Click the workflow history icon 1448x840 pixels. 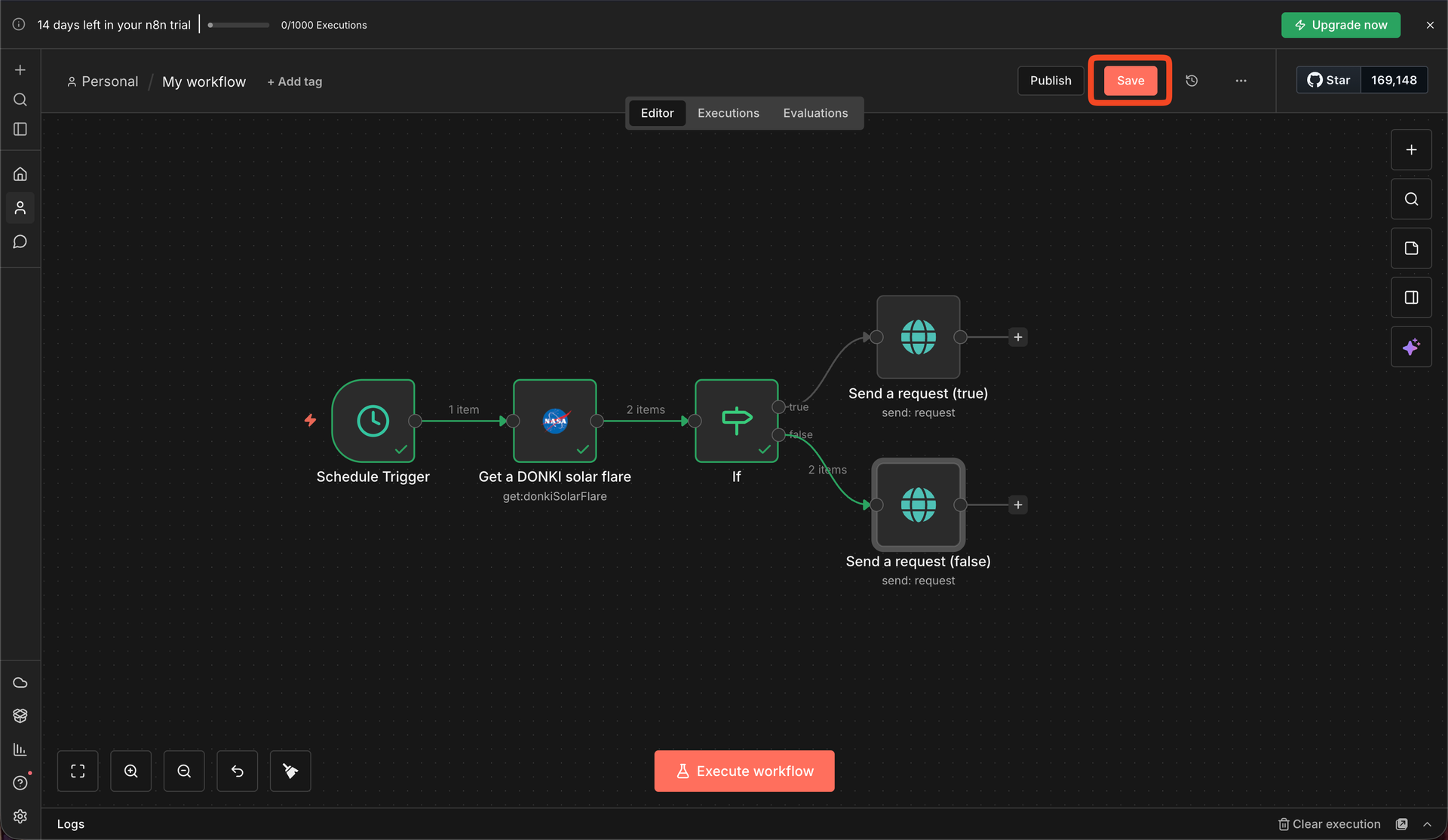[1192, 81]
